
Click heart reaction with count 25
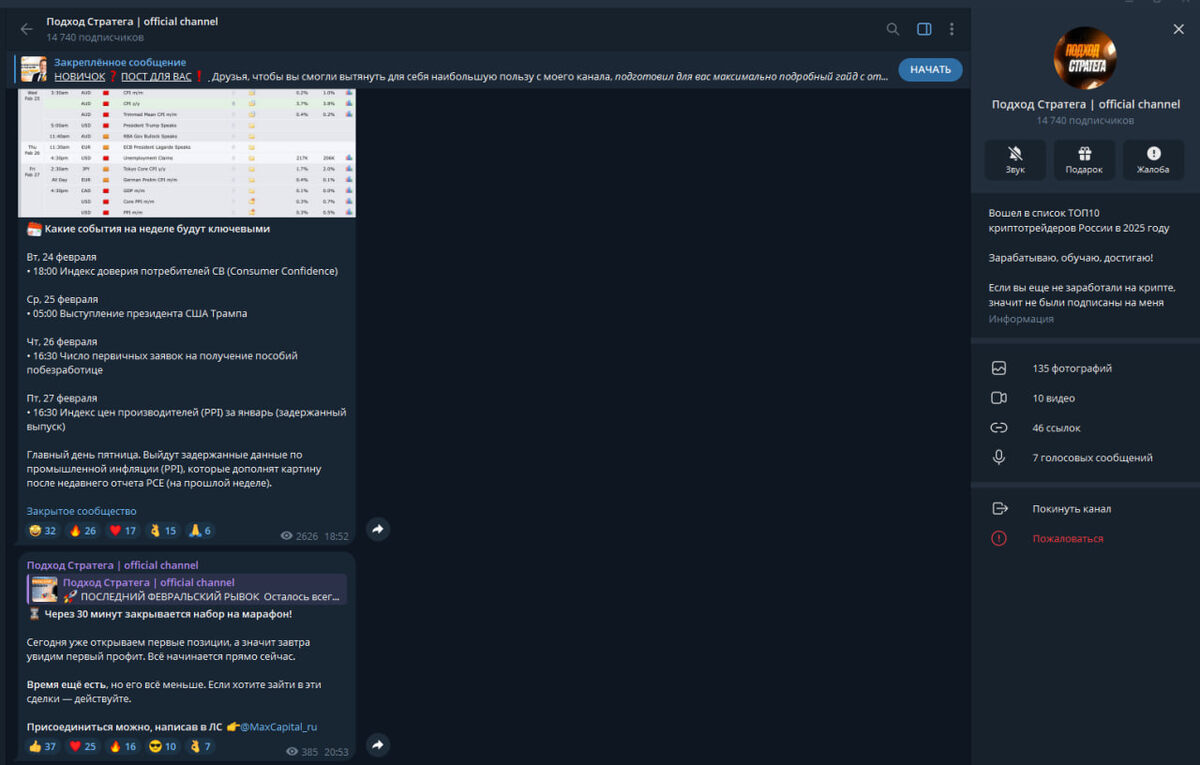[83, 747]
